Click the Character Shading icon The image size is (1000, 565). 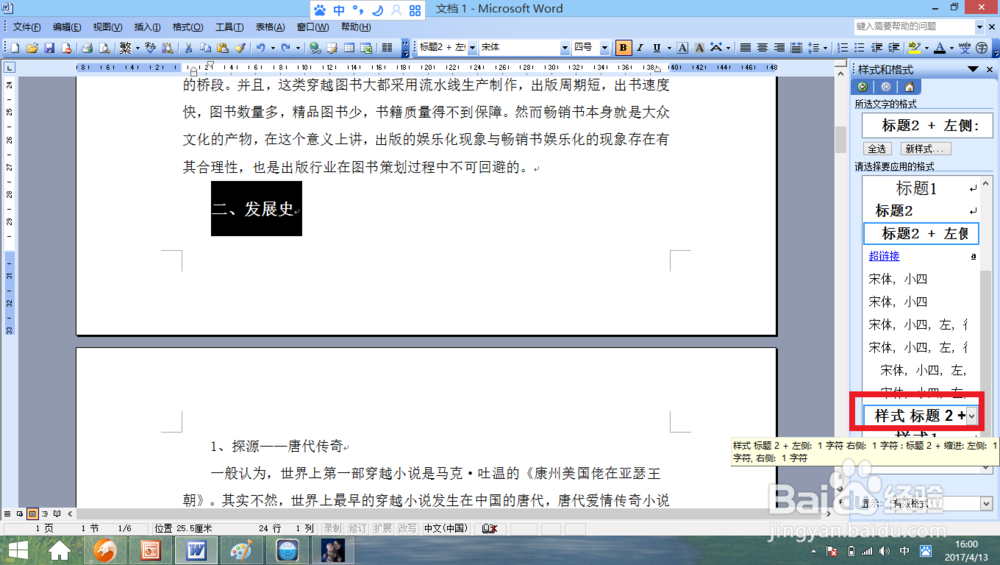(699, 48)
